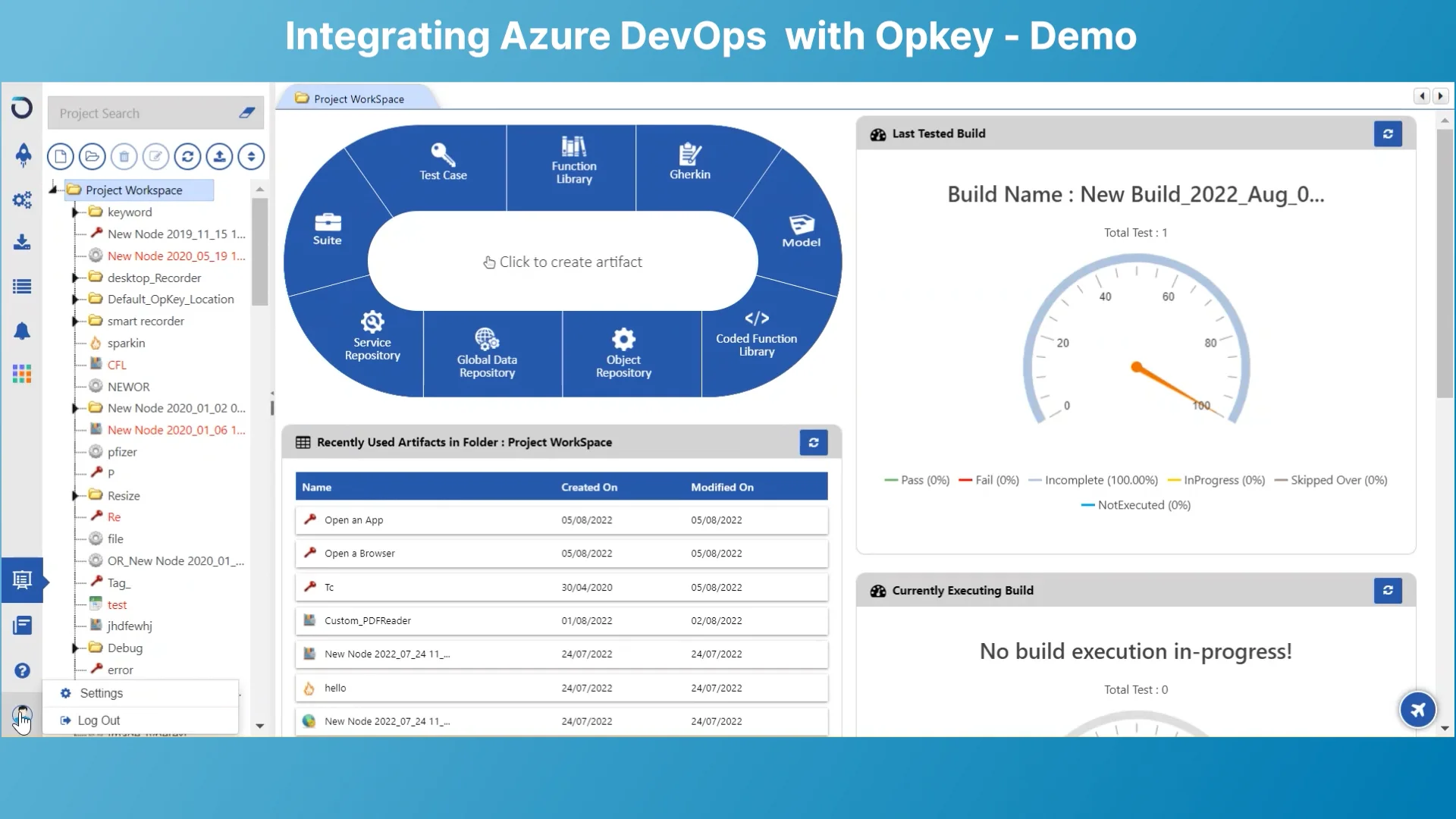This screenshot has width=1456, height=819.
Task: Open the colorful apps grid icon
Action: point(22,374)
